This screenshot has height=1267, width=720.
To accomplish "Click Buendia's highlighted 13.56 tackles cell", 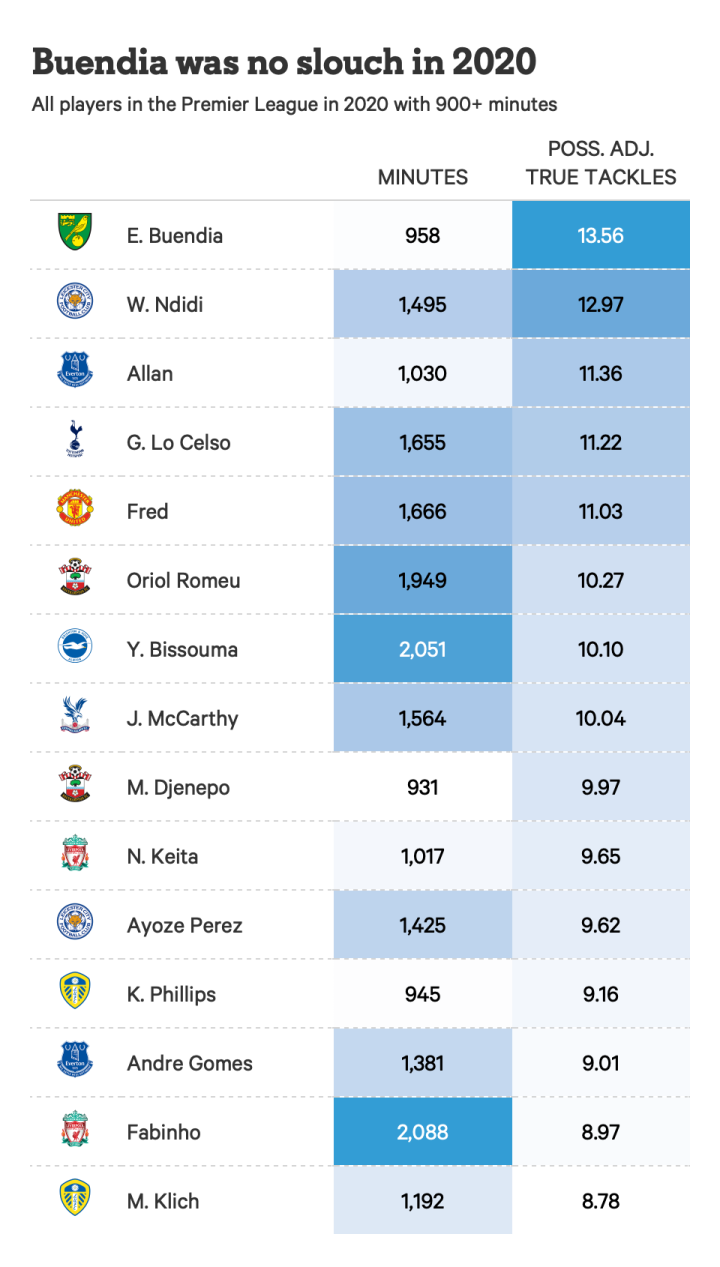I will pyautogui.click(x=601, y=235).
